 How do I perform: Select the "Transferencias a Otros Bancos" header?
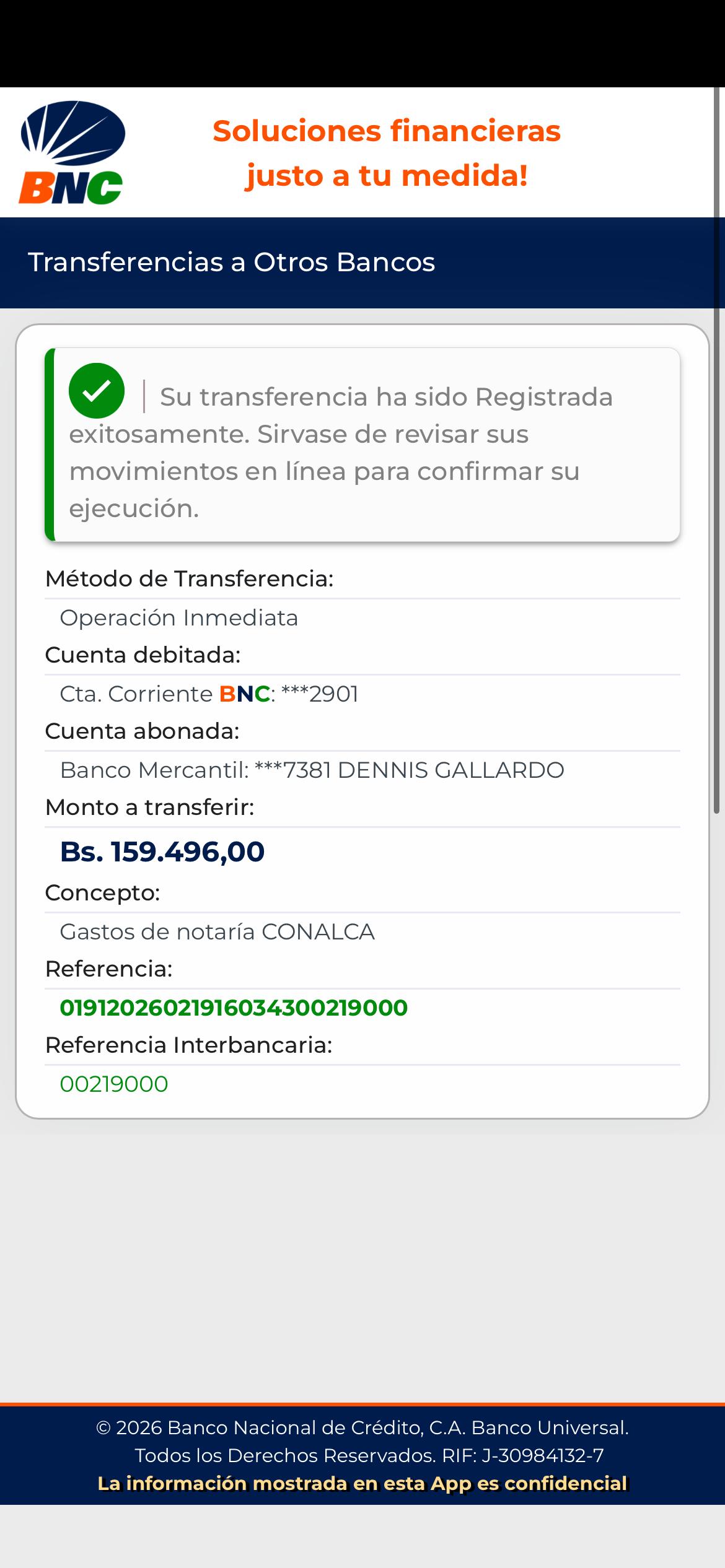[231, 262]
